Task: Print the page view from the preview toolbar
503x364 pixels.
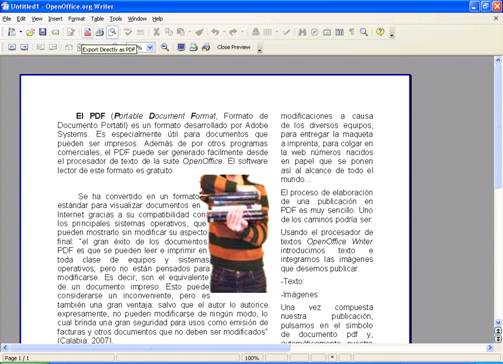Action: click(x=193, y=47)
